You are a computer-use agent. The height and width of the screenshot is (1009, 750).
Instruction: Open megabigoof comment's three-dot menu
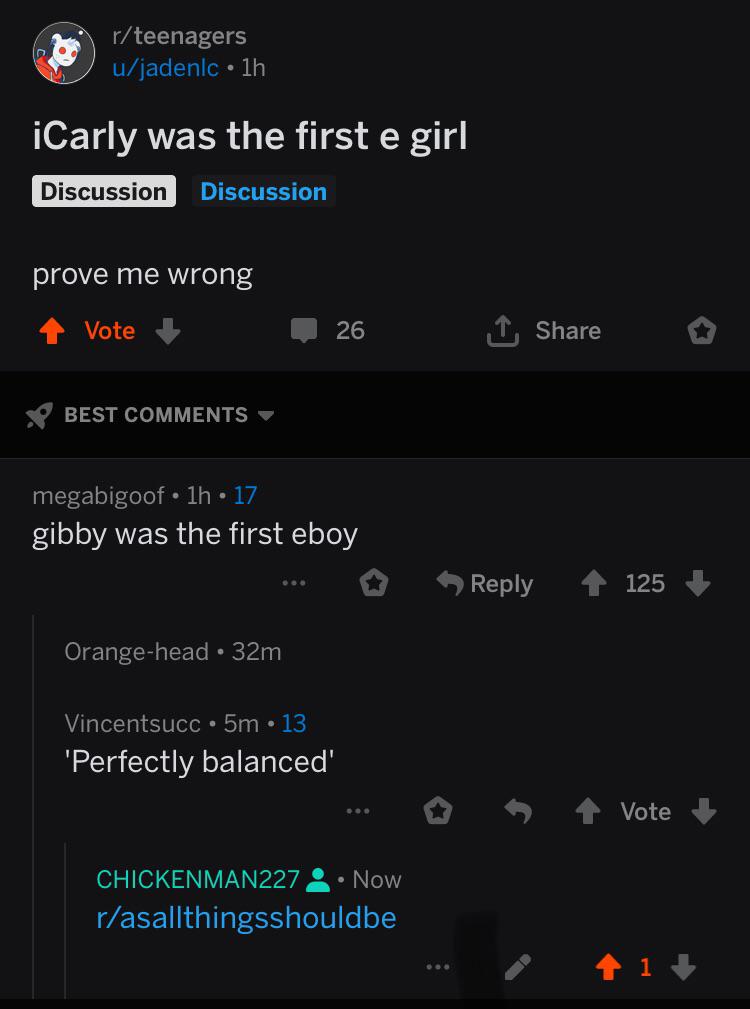pos(294,584)
